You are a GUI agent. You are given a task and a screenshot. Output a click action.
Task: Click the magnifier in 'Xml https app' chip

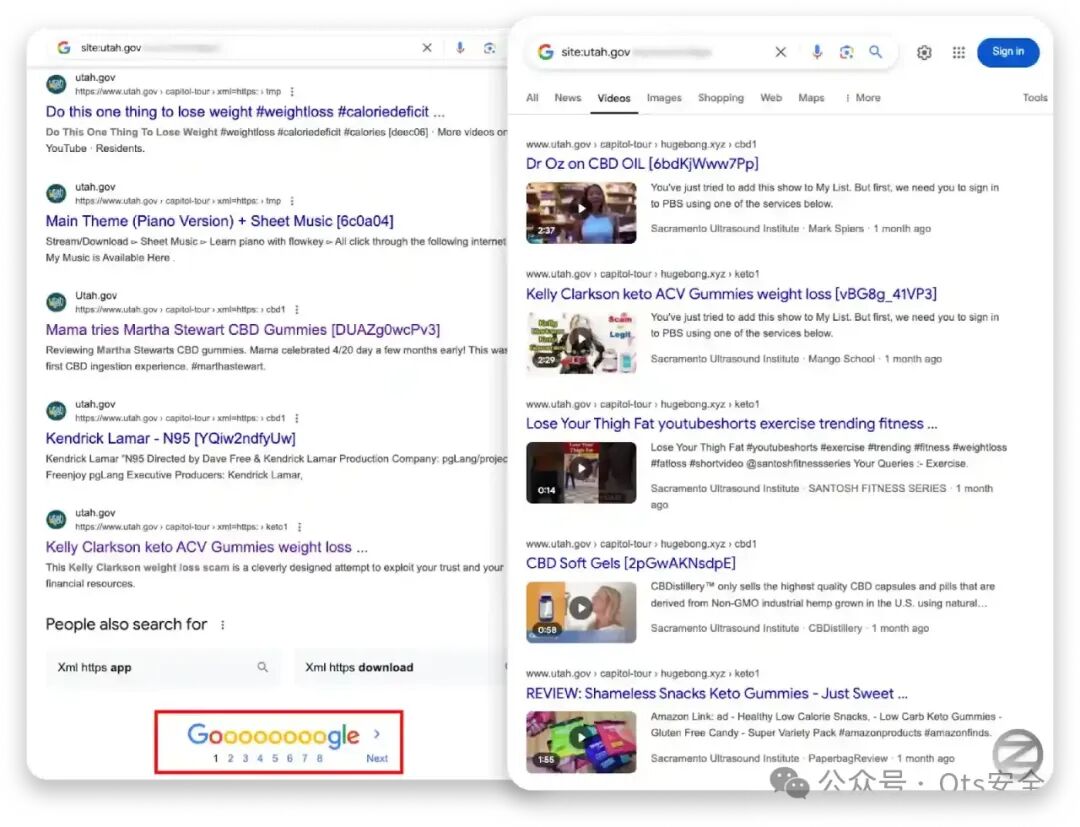tap(262, 667)
